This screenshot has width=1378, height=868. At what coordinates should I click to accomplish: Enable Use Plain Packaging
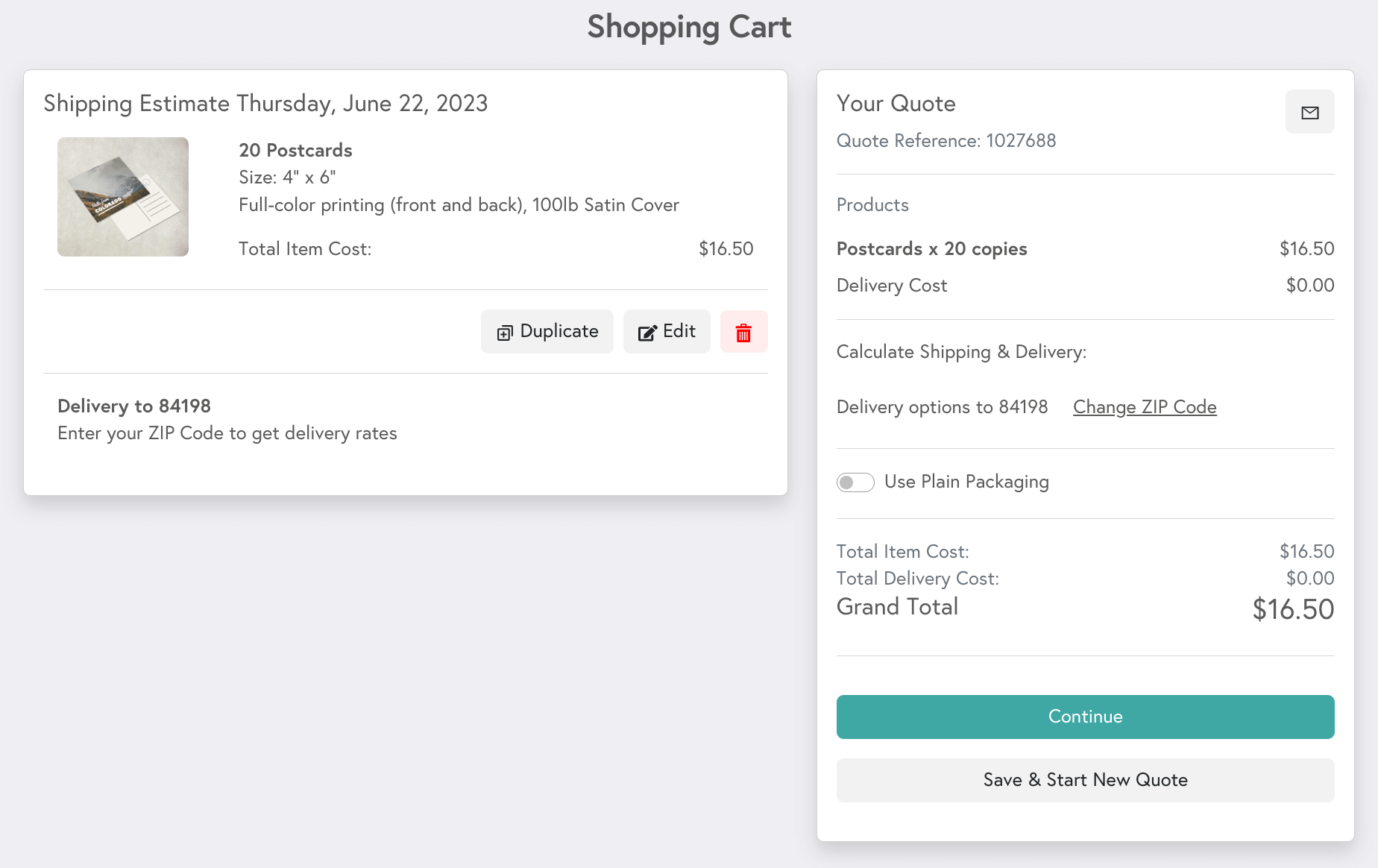pos(855,482)
